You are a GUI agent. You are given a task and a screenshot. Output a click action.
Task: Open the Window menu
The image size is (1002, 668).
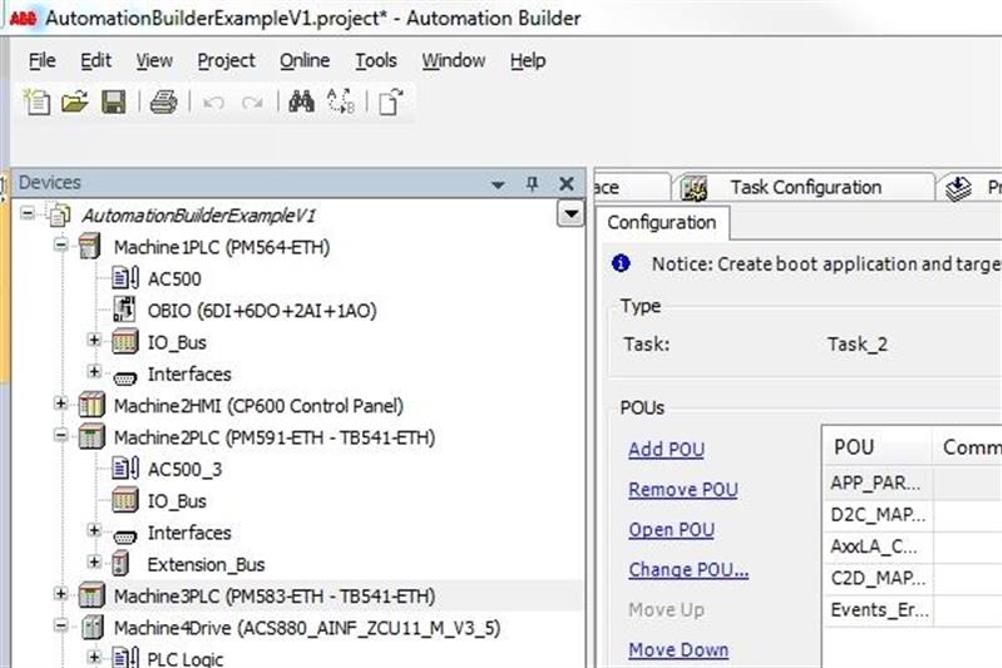tap(453, 61)
